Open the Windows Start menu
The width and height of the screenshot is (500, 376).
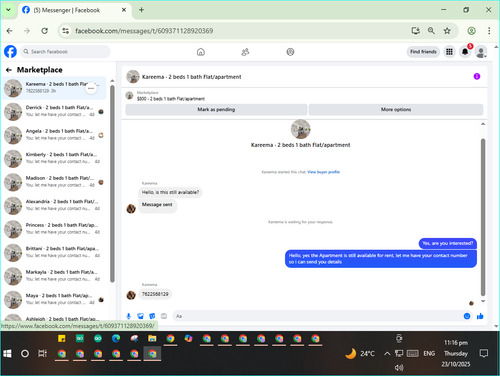(7, 354)
